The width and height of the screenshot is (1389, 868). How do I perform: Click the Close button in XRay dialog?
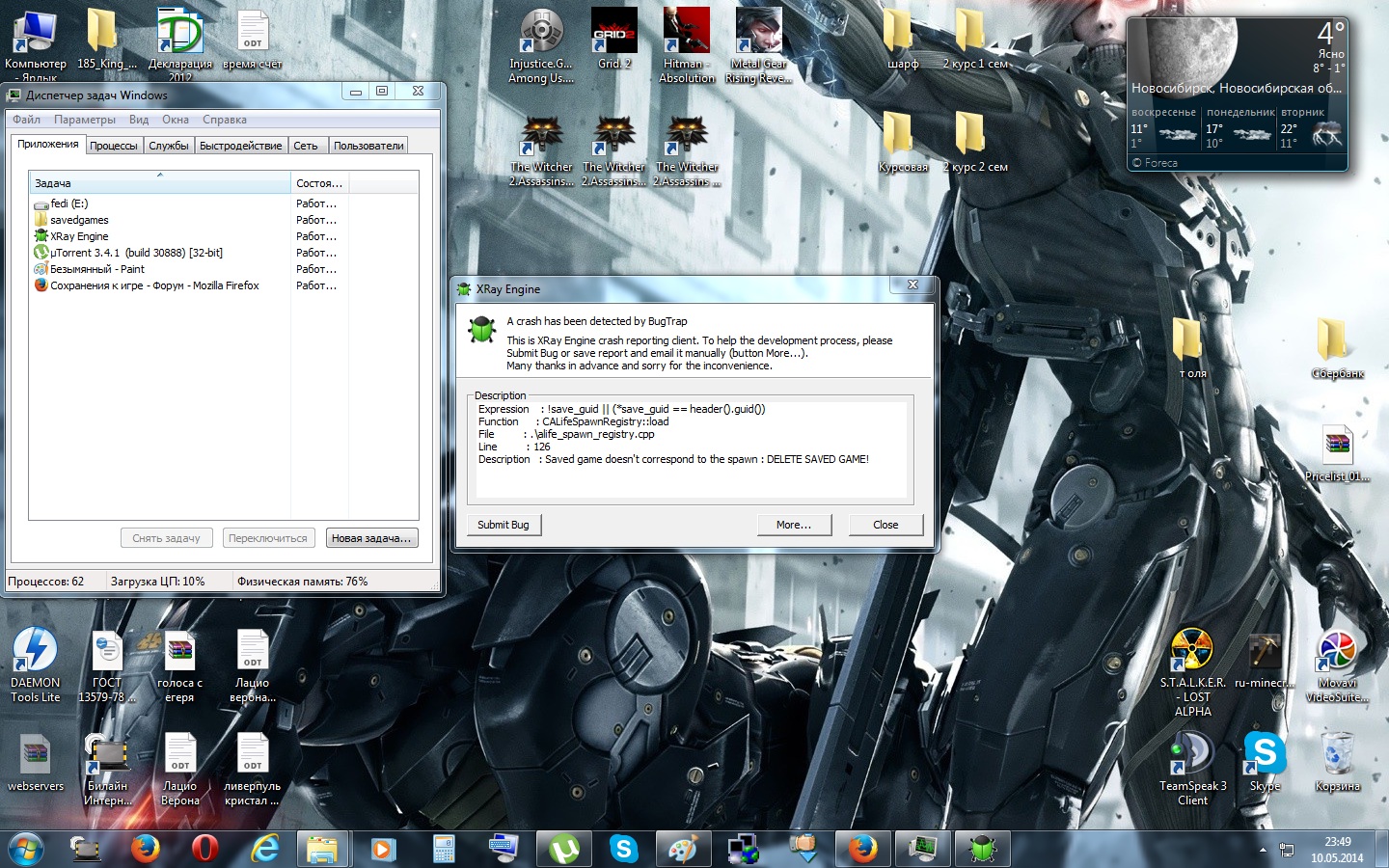885,525
